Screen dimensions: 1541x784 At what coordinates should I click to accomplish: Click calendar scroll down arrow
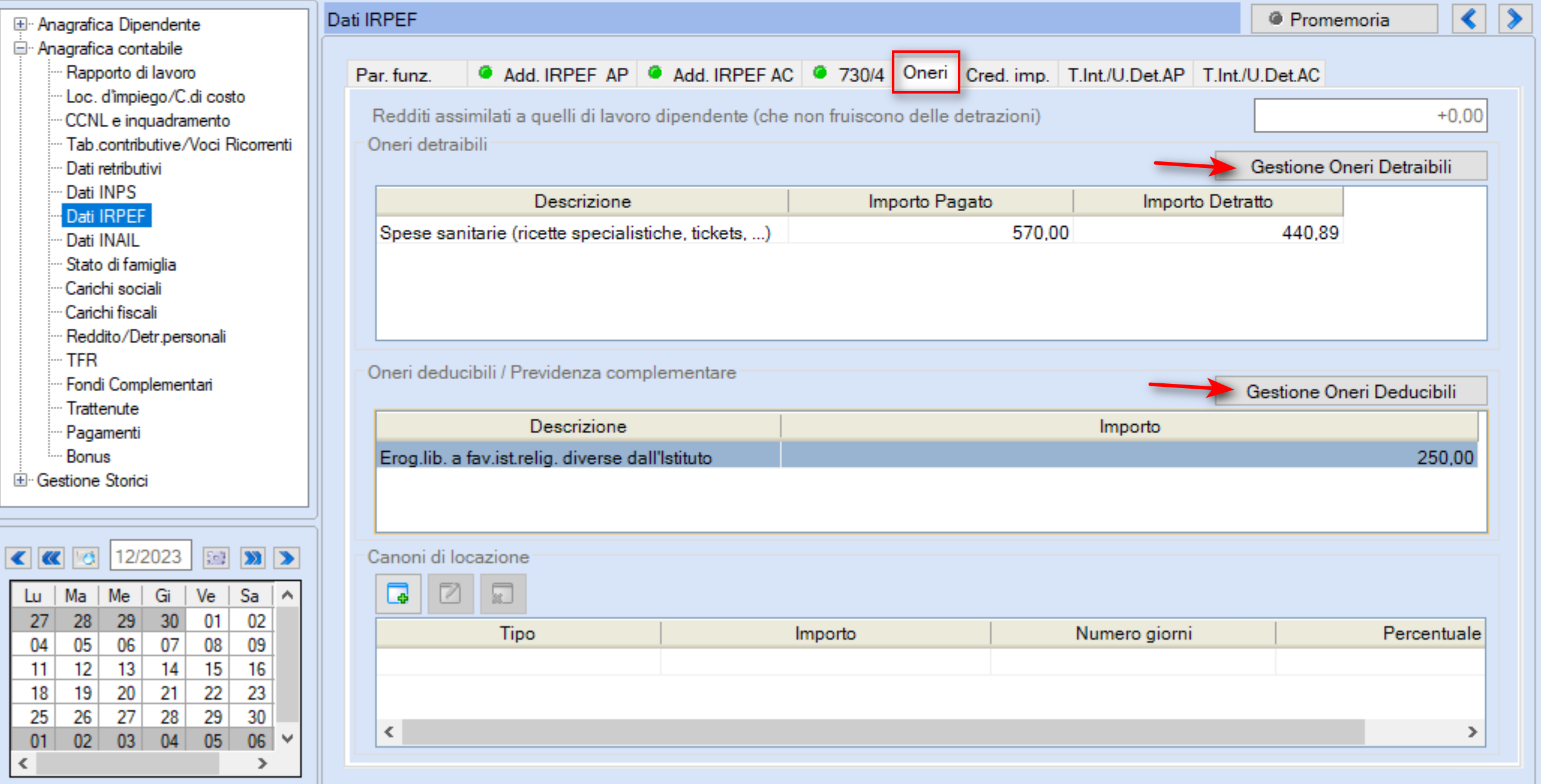pyautogui.click(x=287, y=738)
